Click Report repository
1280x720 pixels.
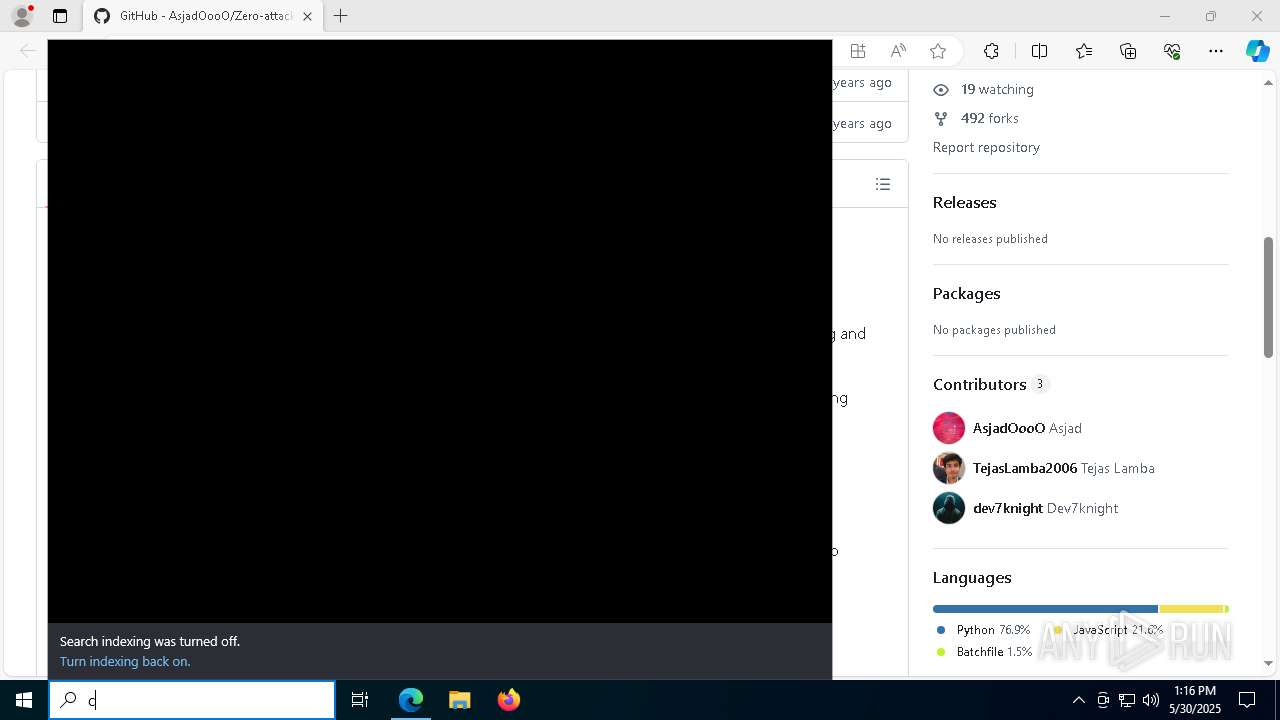986,147
